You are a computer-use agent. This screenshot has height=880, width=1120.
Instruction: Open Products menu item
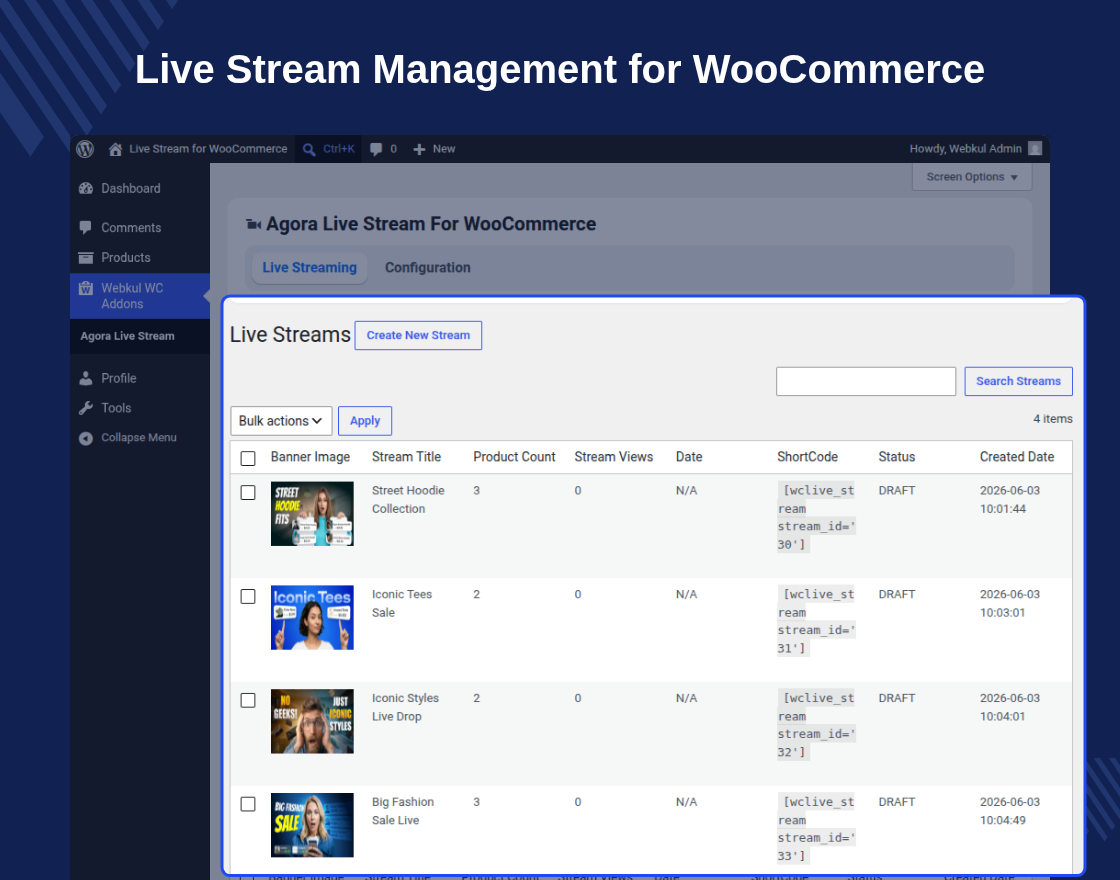140,258
